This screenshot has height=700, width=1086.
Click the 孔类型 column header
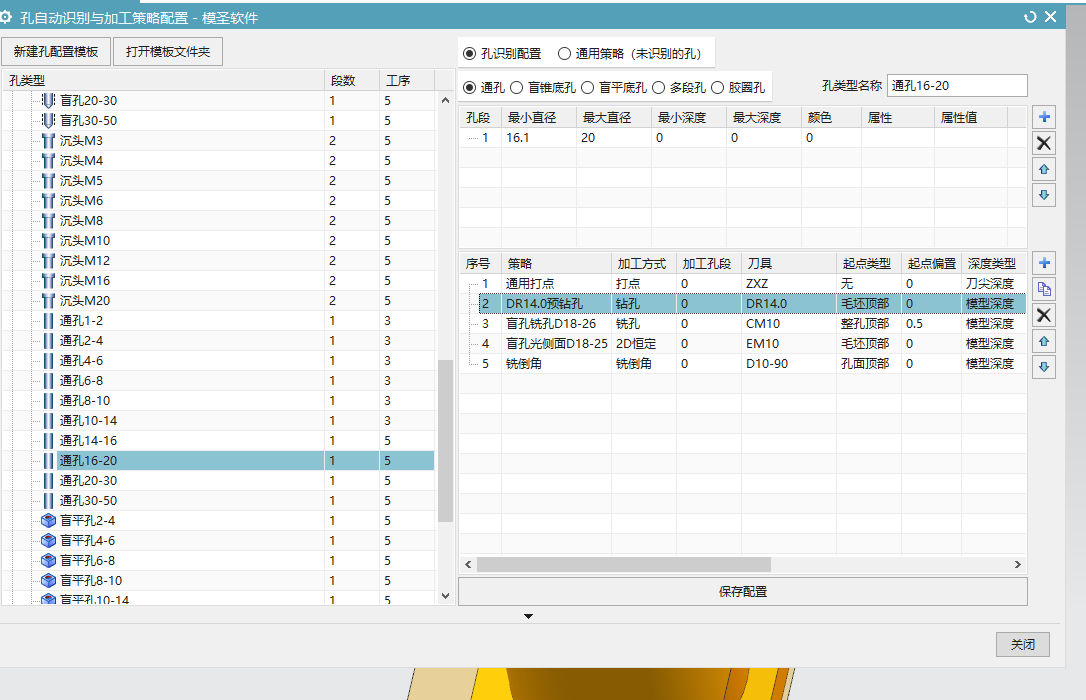(x=163, y=80)
